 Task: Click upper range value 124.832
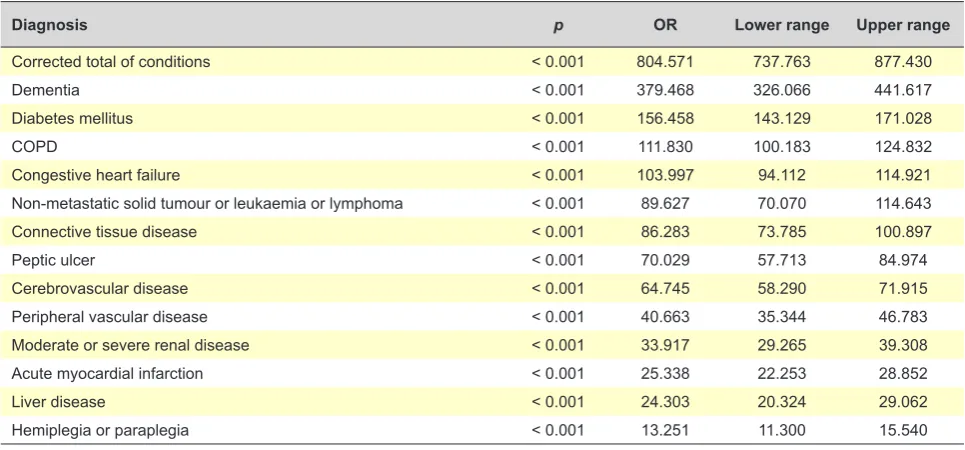click(x=903, y=147)
